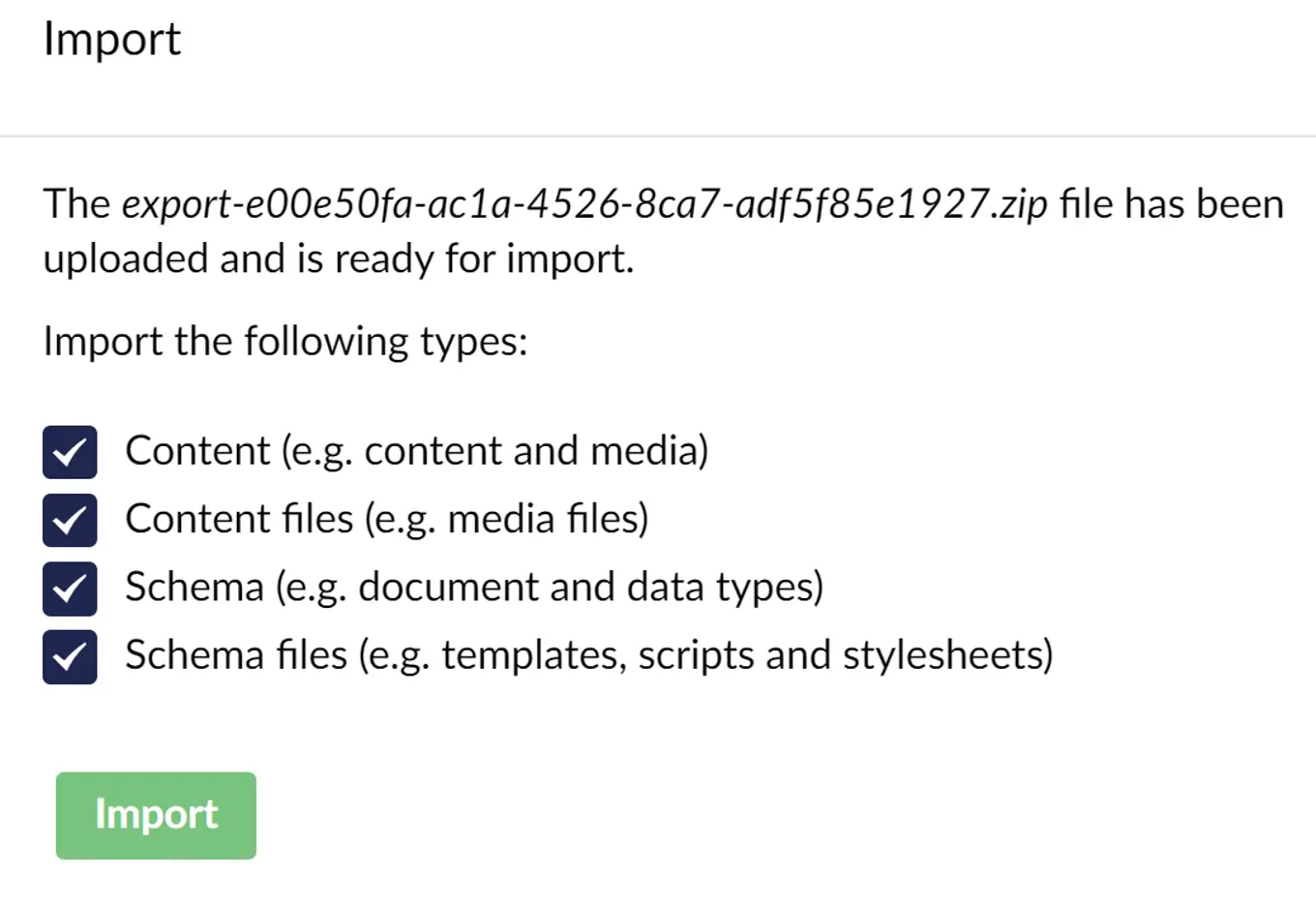Click the divider line below the heading
1316x907 pixels.
coord(658,136)
